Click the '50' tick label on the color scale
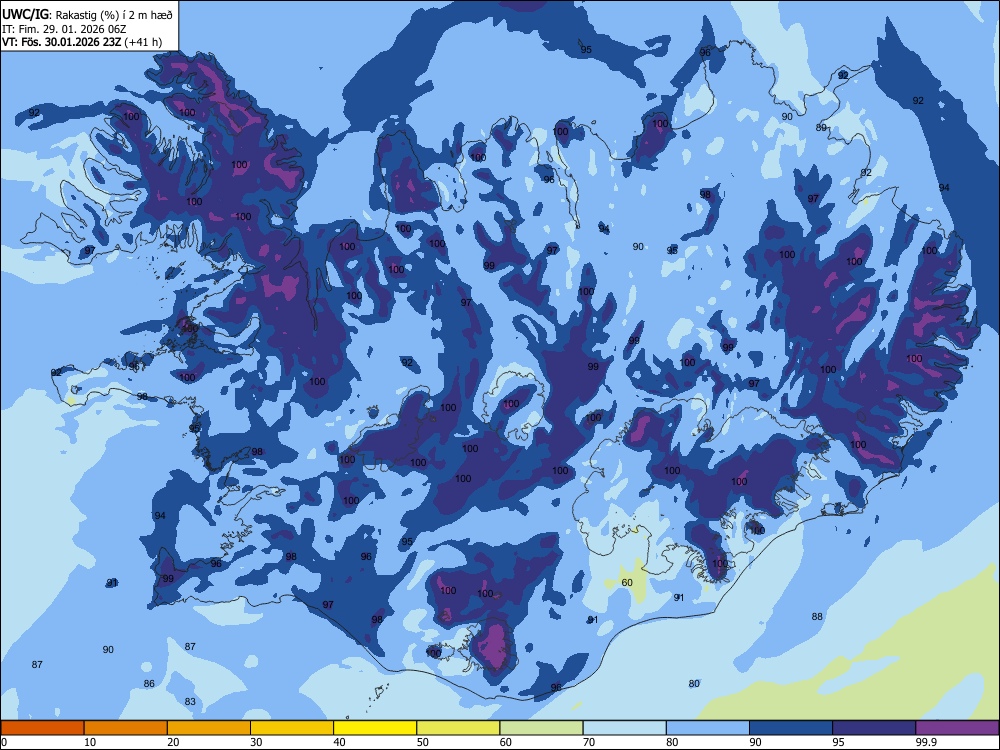This screenshot has height=750, width=1000. 422,742
